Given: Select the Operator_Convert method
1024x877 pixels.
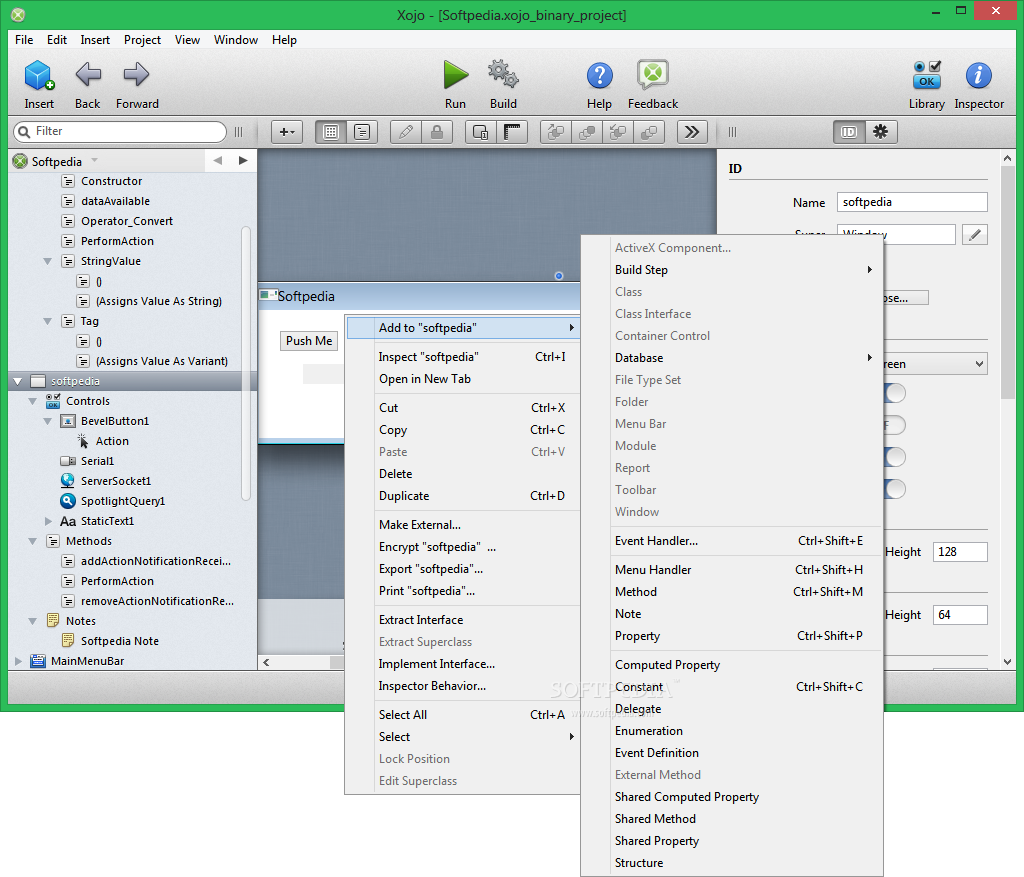Looking at the screenshot, I should point(127,221).
